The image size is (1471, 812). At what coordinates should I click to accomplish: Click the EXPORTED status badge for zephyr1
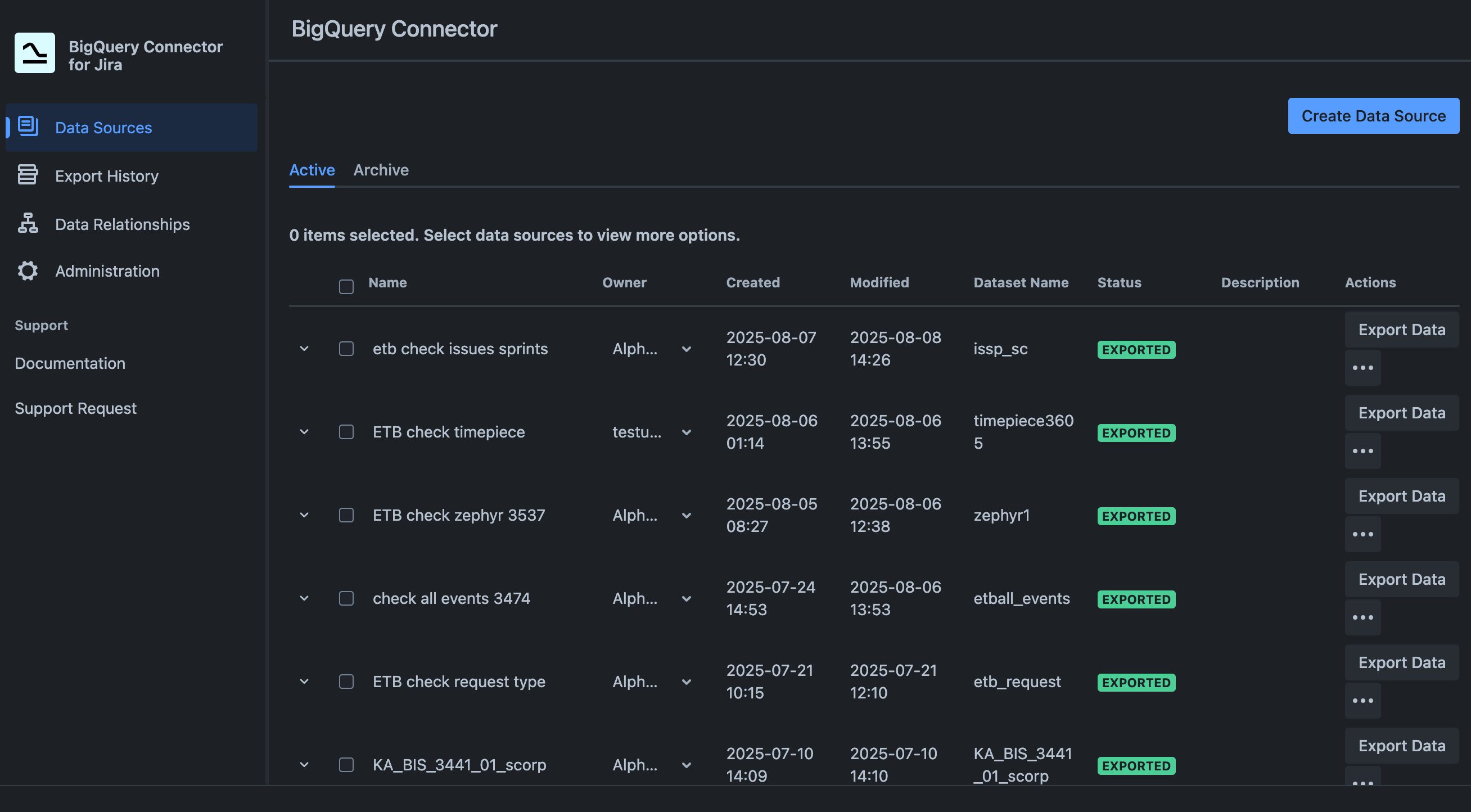[1136, 516]
